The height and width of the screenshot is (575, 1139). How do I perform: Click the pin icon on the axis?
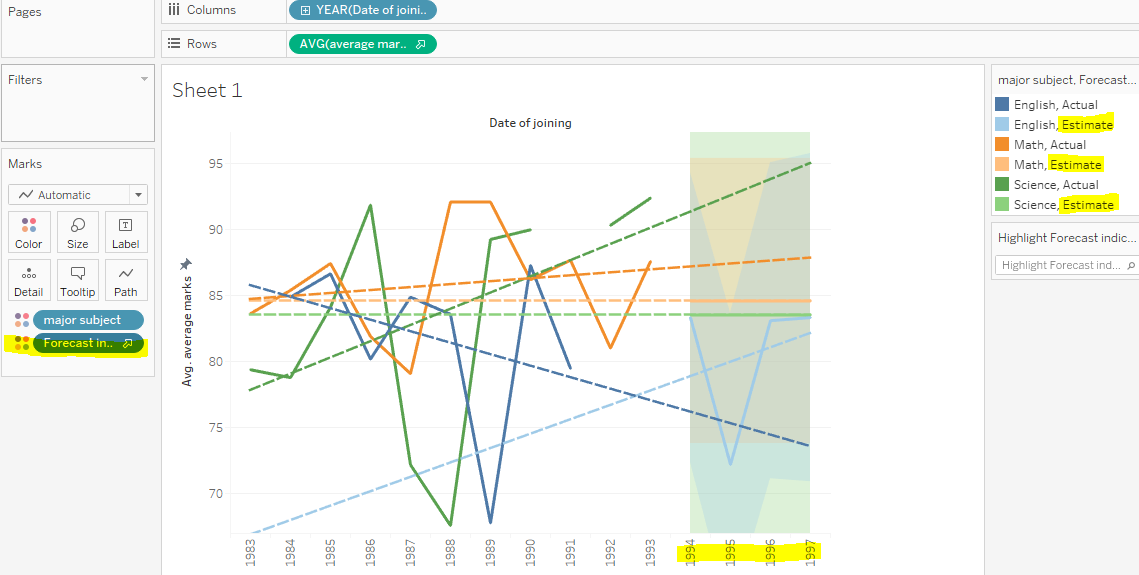click(x=185, y=264)
